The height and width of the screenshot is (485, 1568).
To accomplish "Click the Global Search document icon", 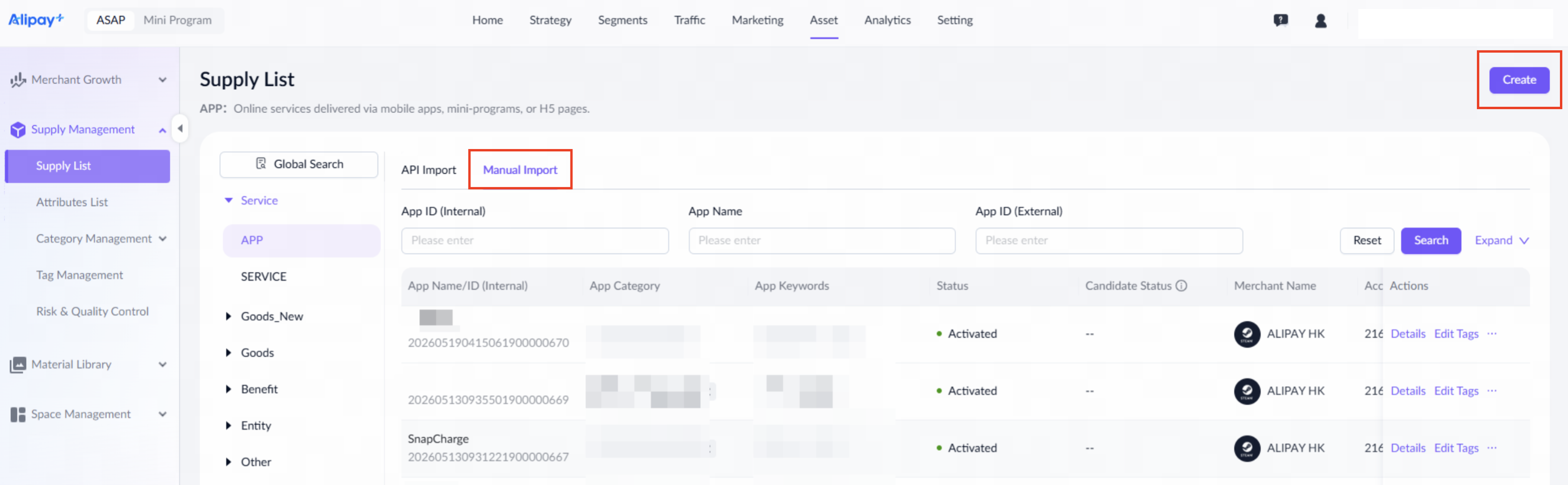I will click(261, 164).
